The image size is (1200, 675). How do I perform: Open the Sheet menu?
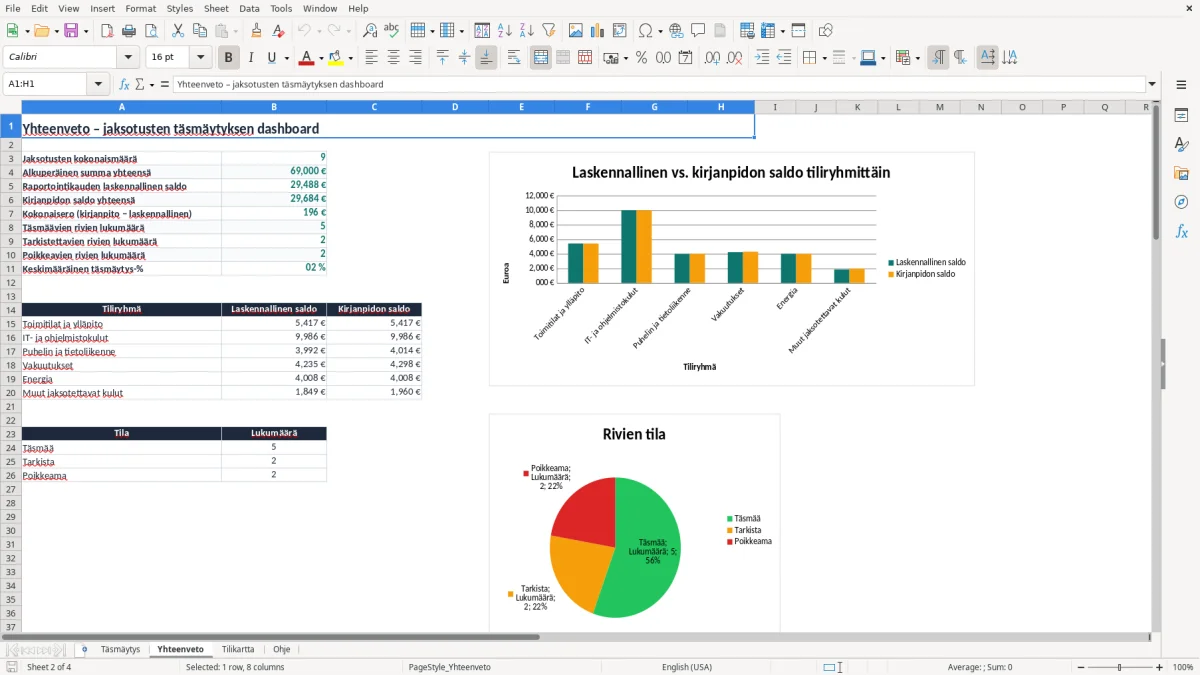pos(216,8)
